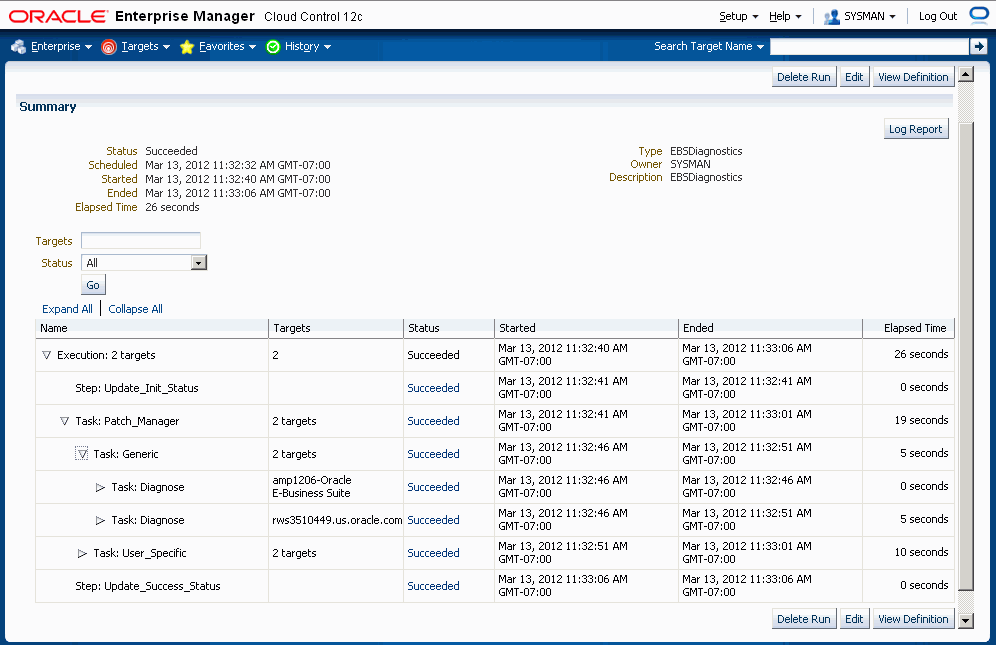Open Succeeded status of Task: Generic

[433, 454]
